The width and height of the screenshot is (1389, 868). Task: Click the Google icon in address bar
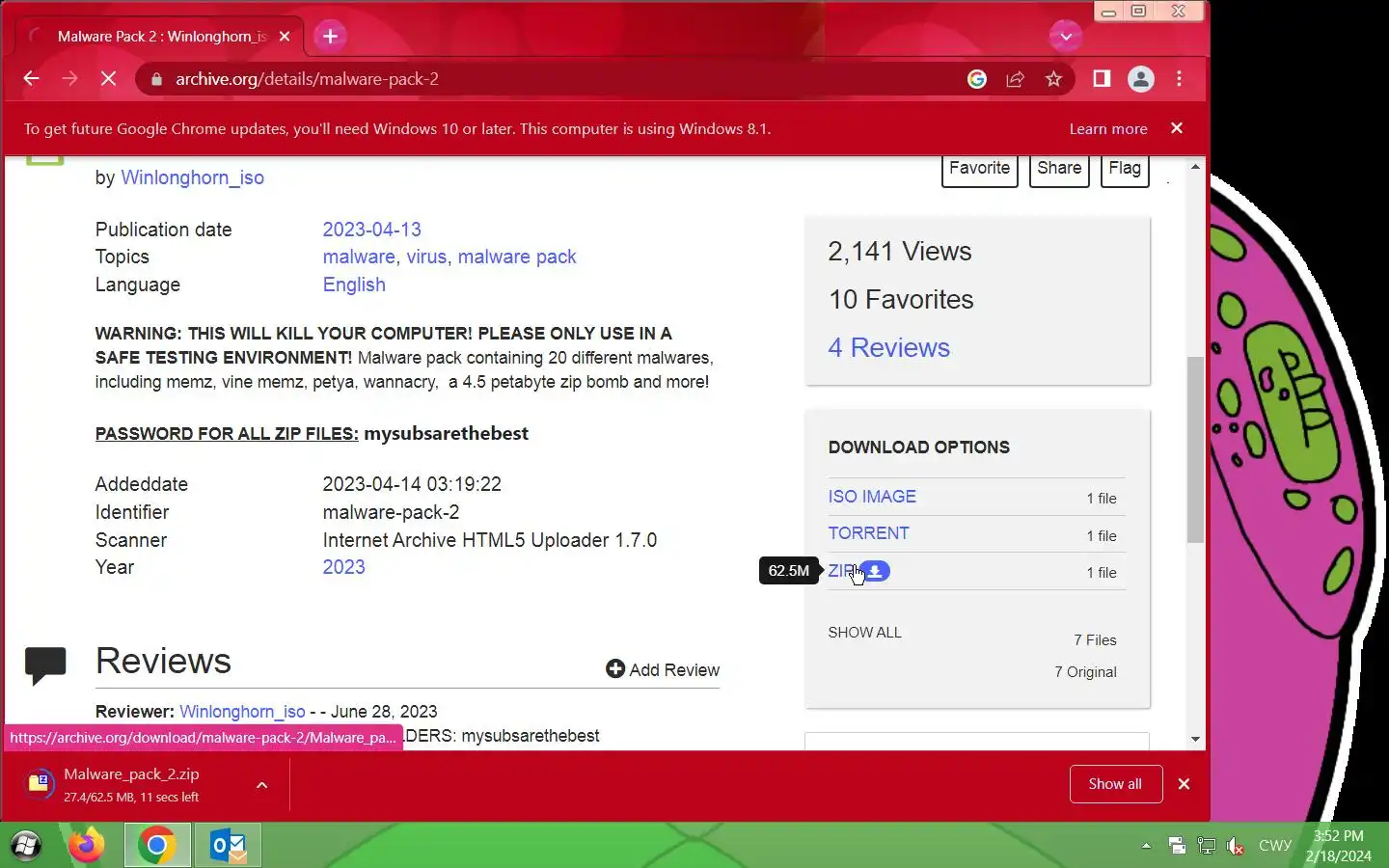977,79
